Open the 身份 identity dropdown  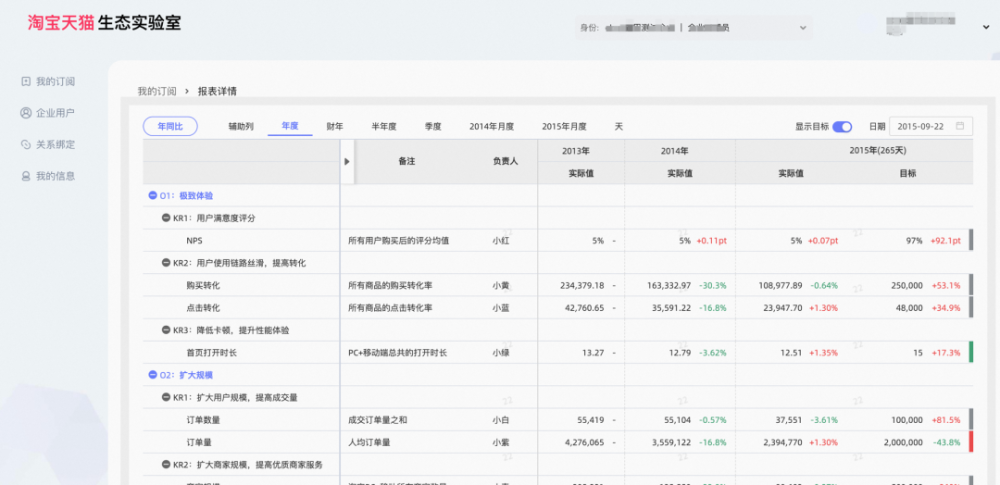point(693,27)
